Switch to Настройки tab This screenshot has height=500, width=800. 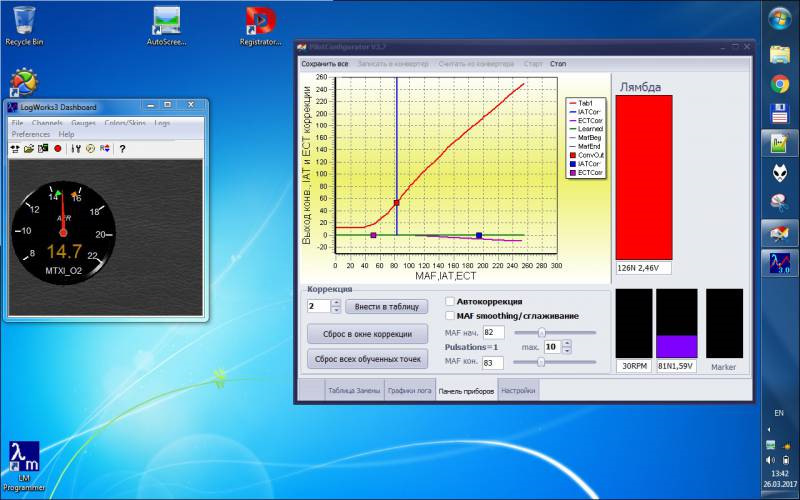(x=518, y=390)
